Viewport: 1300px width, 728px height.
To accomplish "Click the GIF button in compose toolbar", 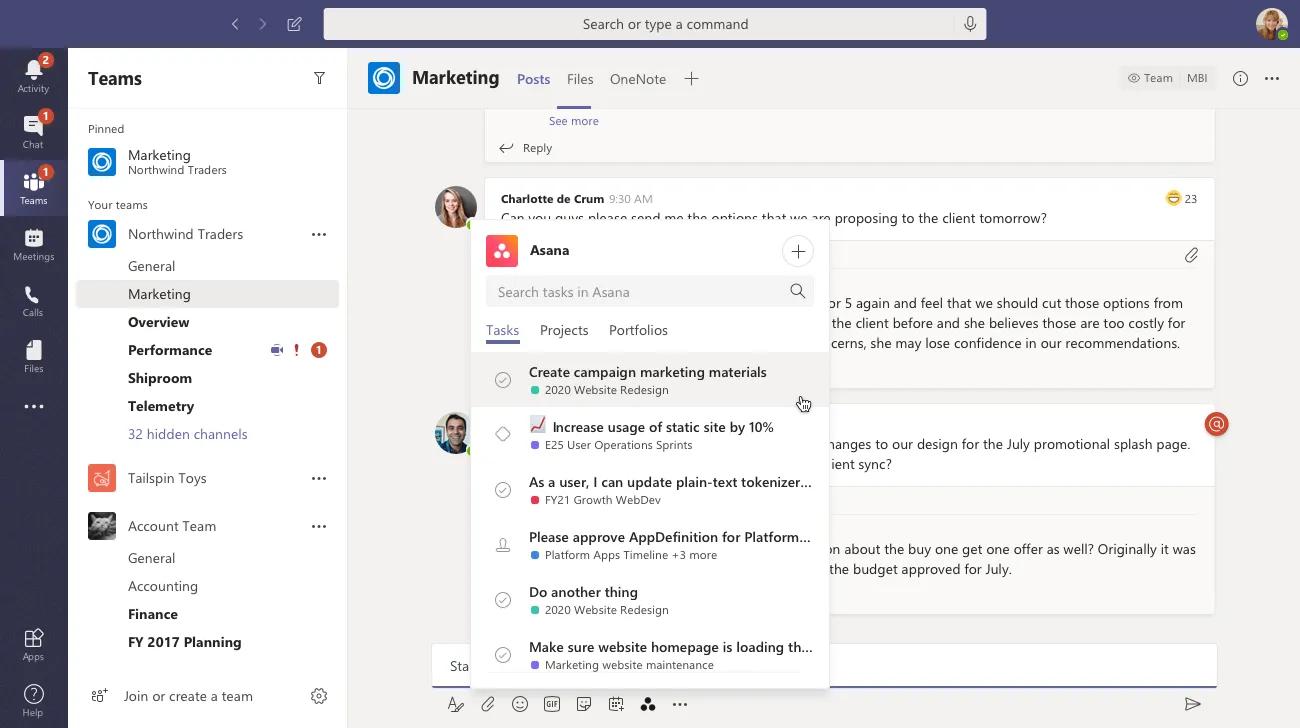I will [x=552, y=704].
